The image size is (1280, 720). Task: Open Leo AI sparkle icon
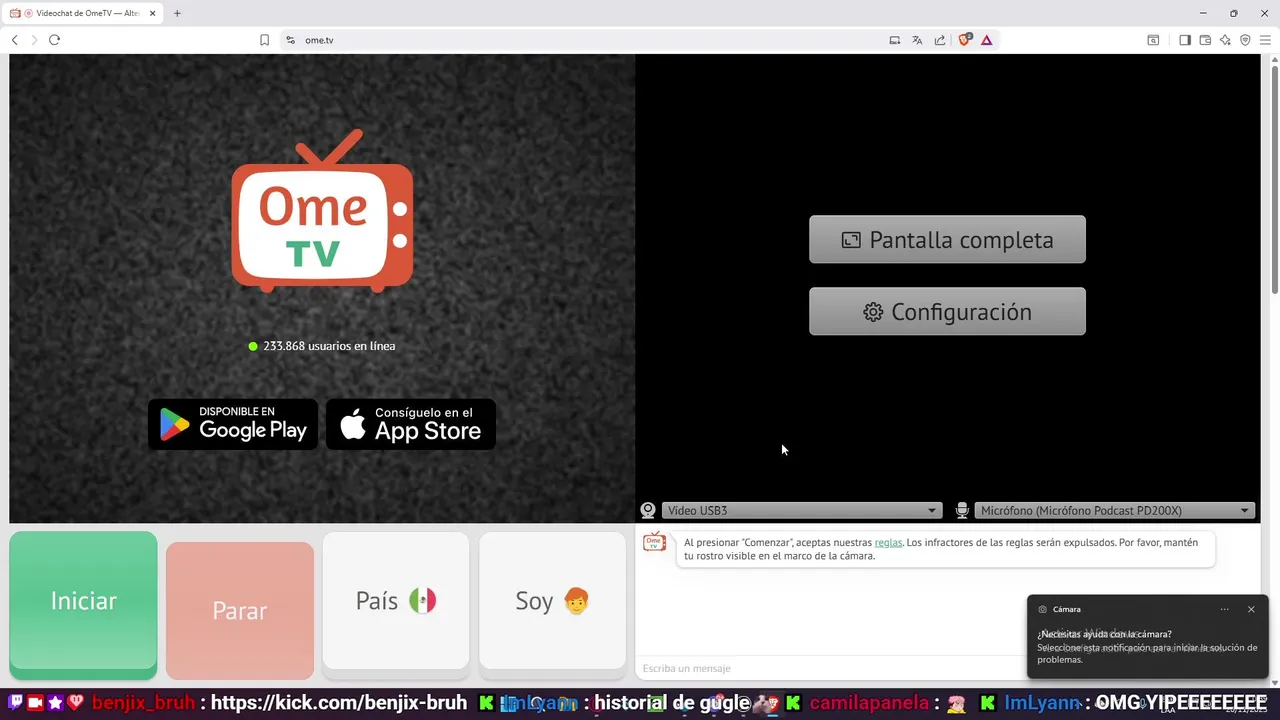(x=1225, y=40)
